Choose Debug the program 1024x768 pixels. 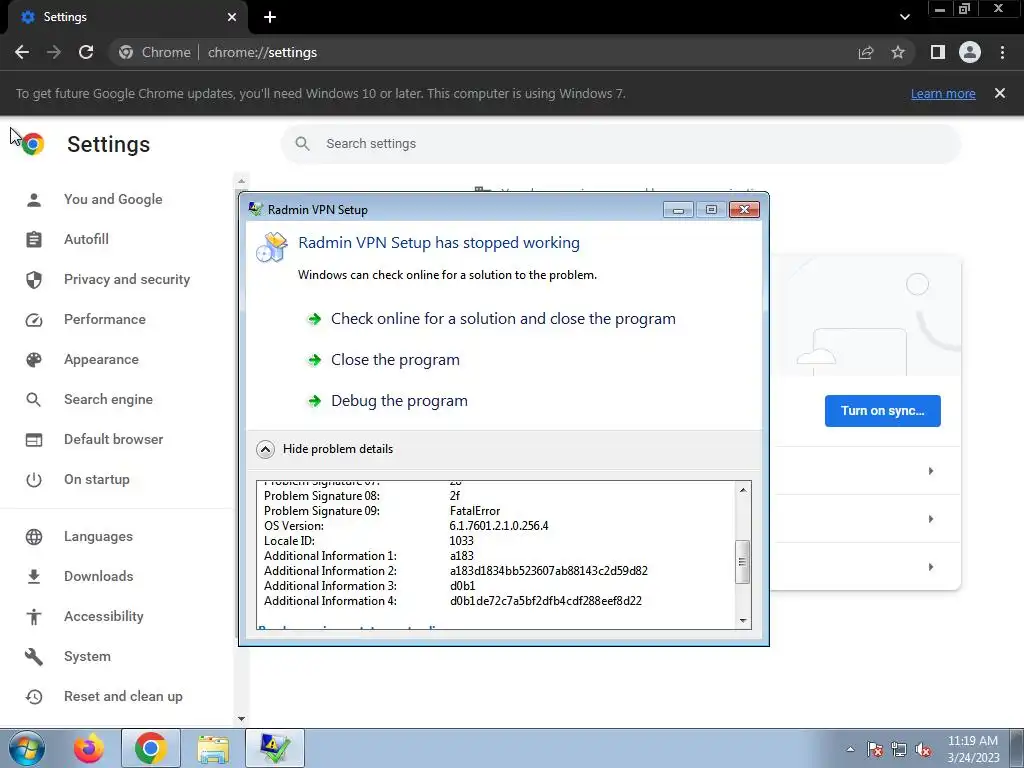pyautogui.click(x=399, y=401)
